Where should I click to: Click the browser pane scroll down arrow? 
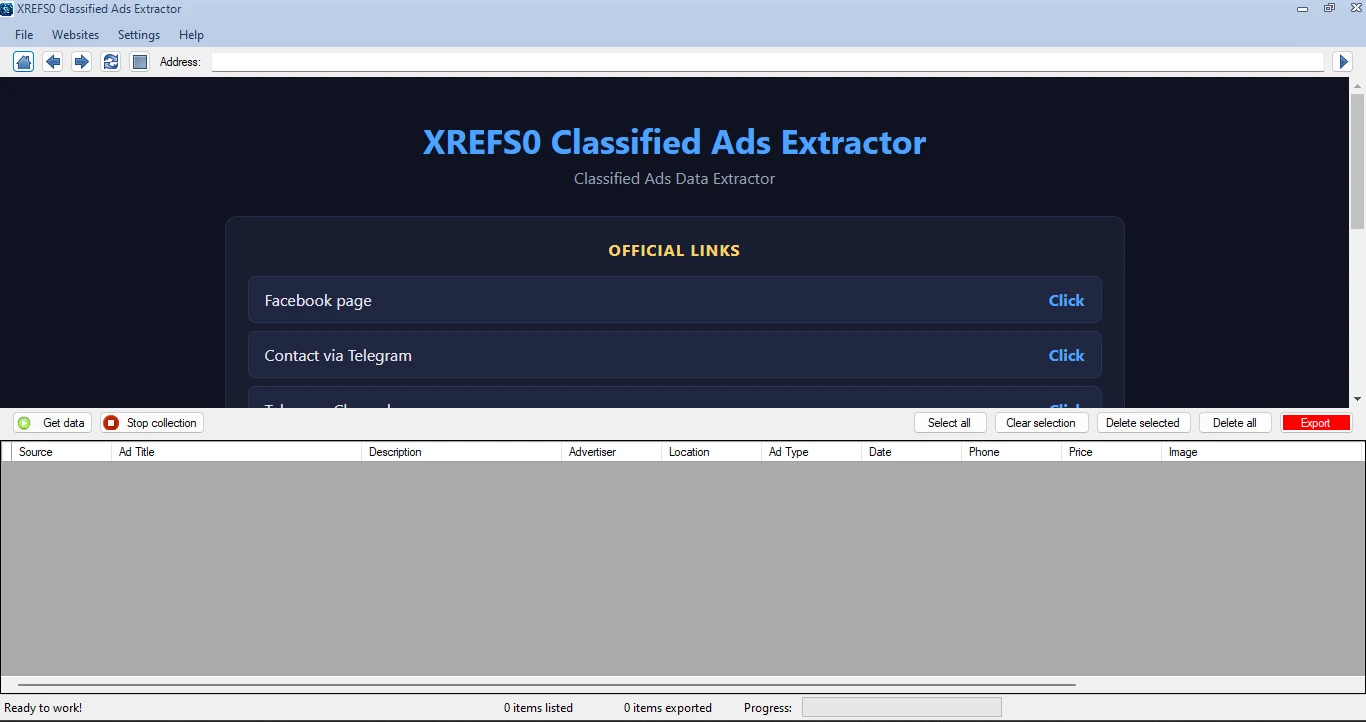pos(1357,400)
